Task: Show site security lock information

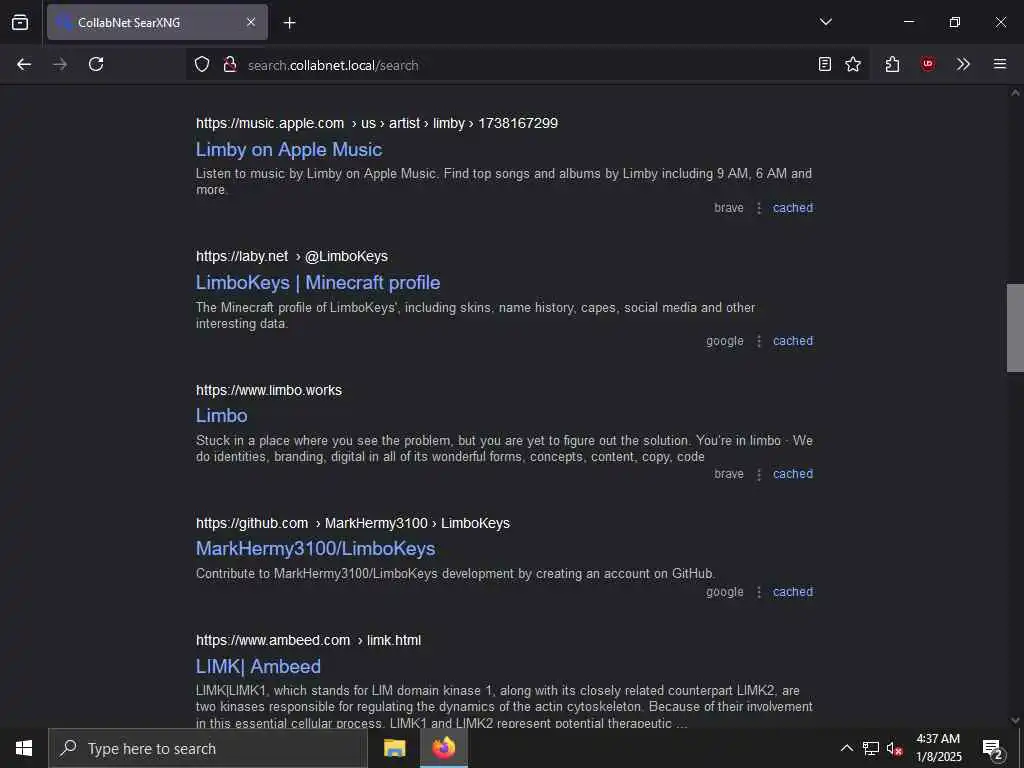Action: pyautogui.click(x=229, y=64)
